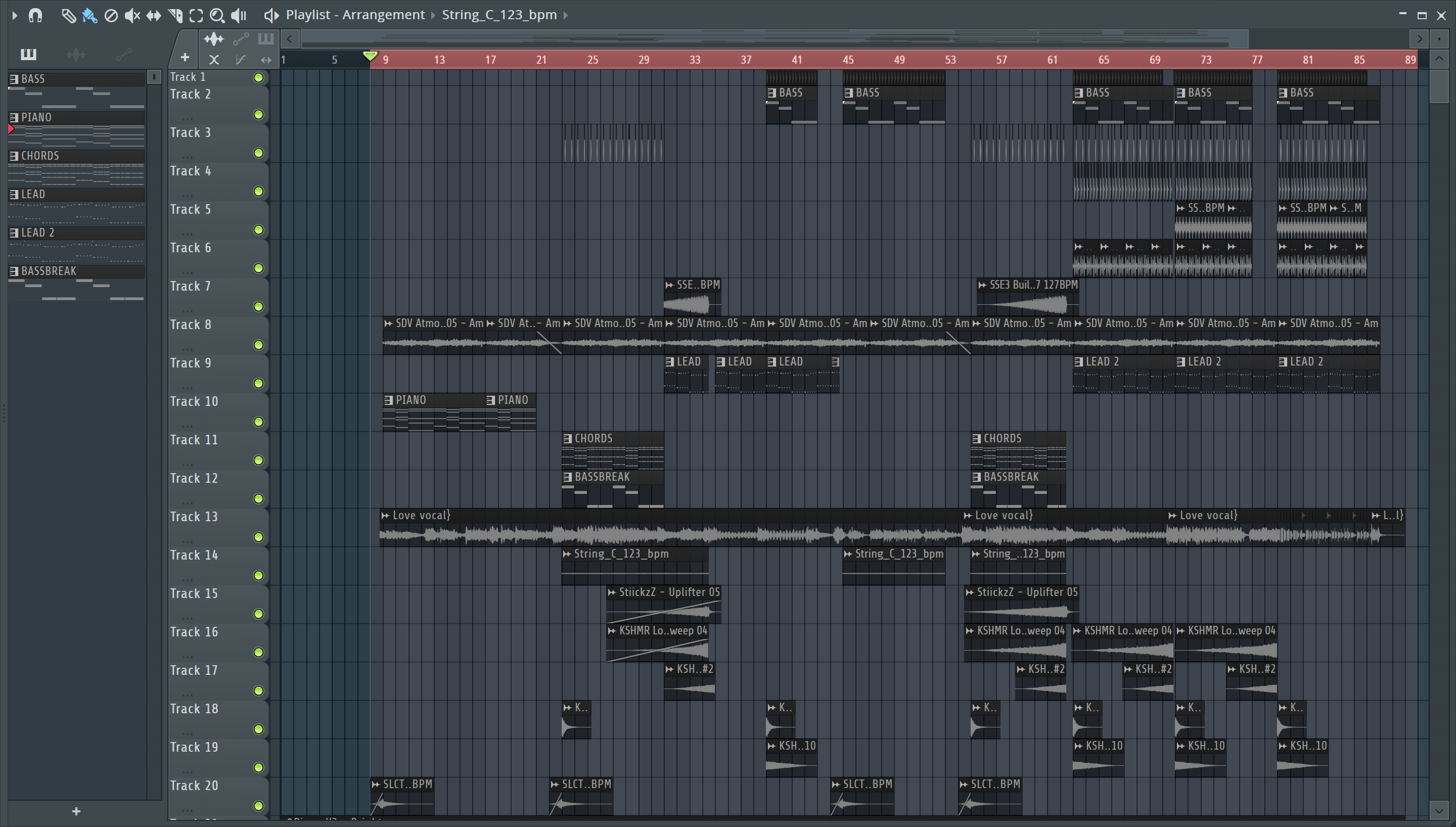Image resolution: width=1456 pixels, height=827 pixels.
Task: Open the Playlist - Arrangement menu
Action: tap(355, 15)
